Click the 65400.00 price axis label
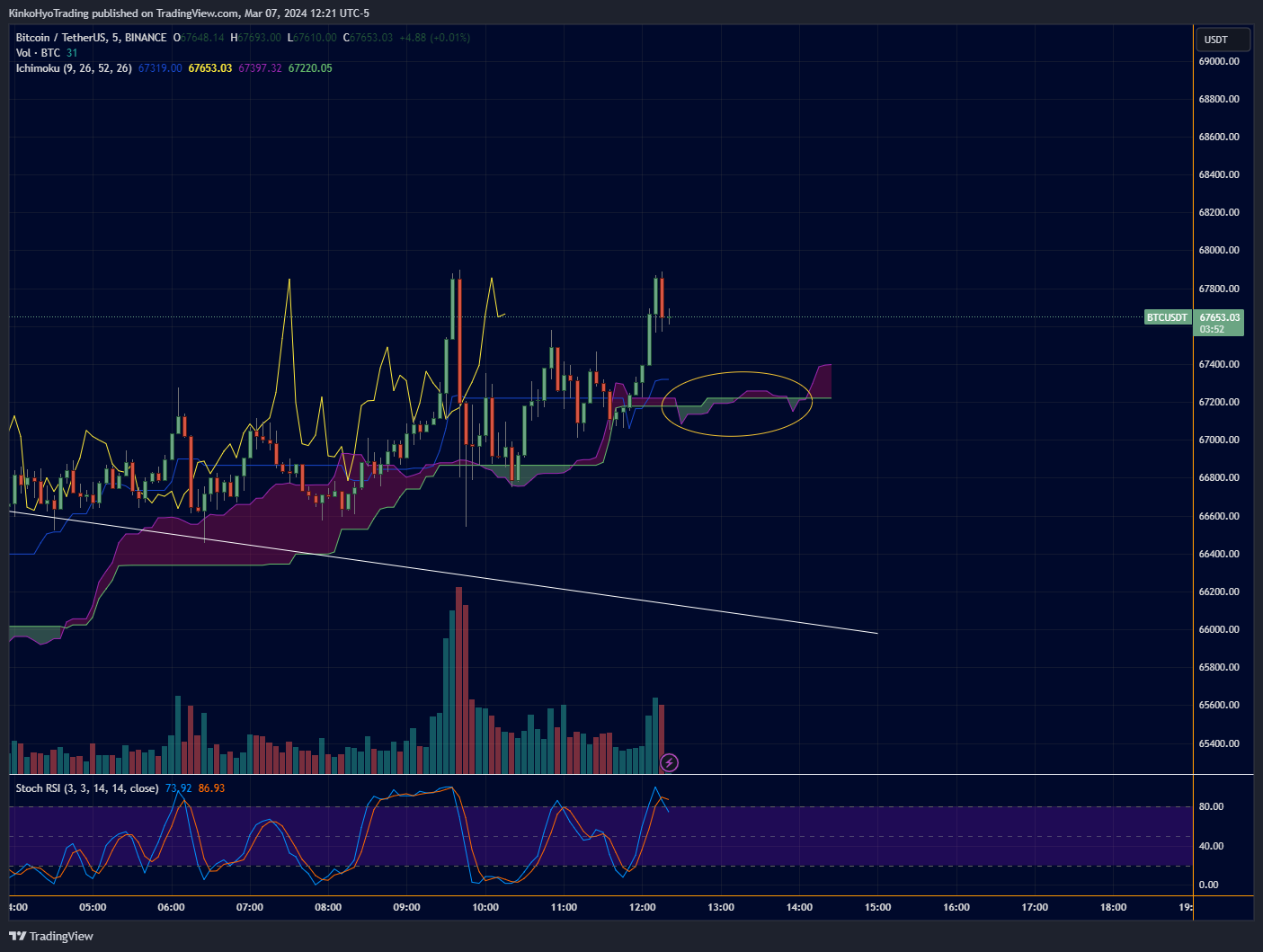Viewport: 1263px width, 952px height. [1219, 743]
